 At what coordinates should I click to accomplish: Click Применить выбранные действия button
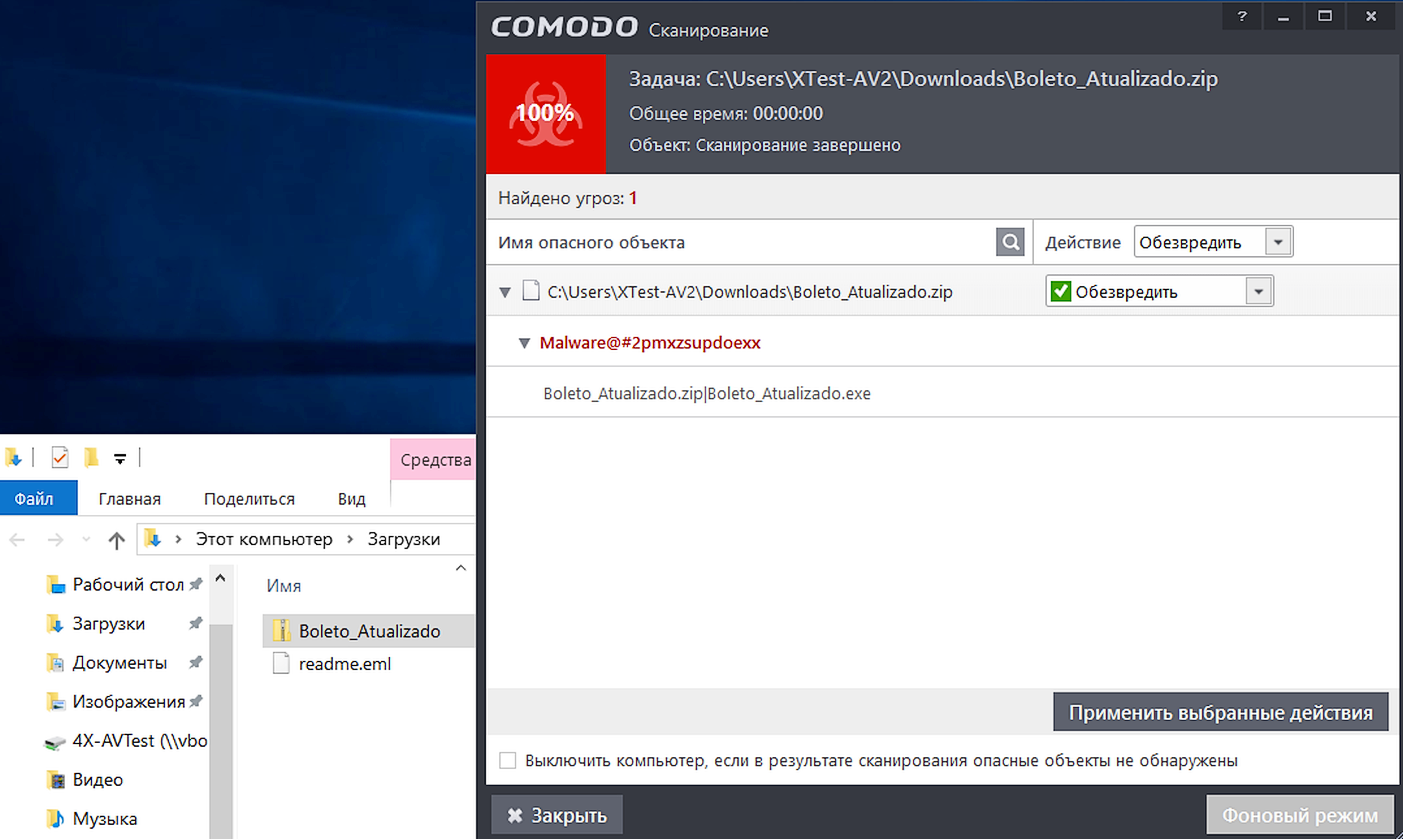click(1220, 713)
